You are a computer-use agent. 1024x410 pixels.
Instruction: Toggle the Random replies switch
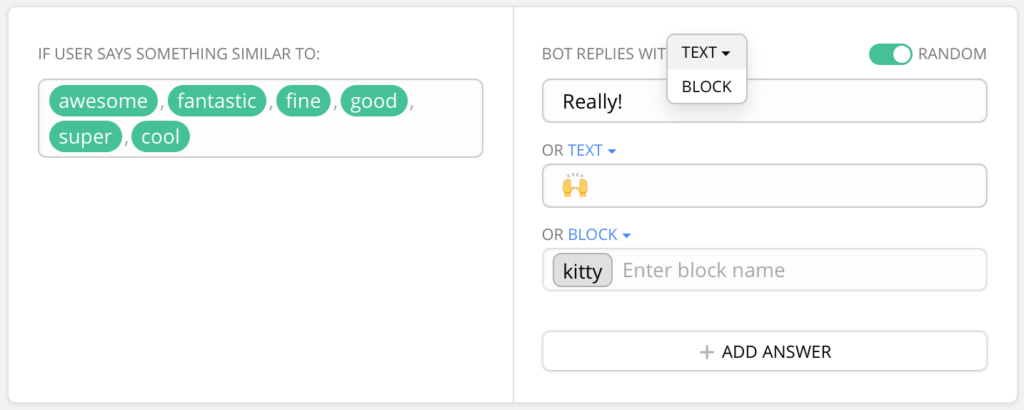pyautogui.click(x=890, y=54)
